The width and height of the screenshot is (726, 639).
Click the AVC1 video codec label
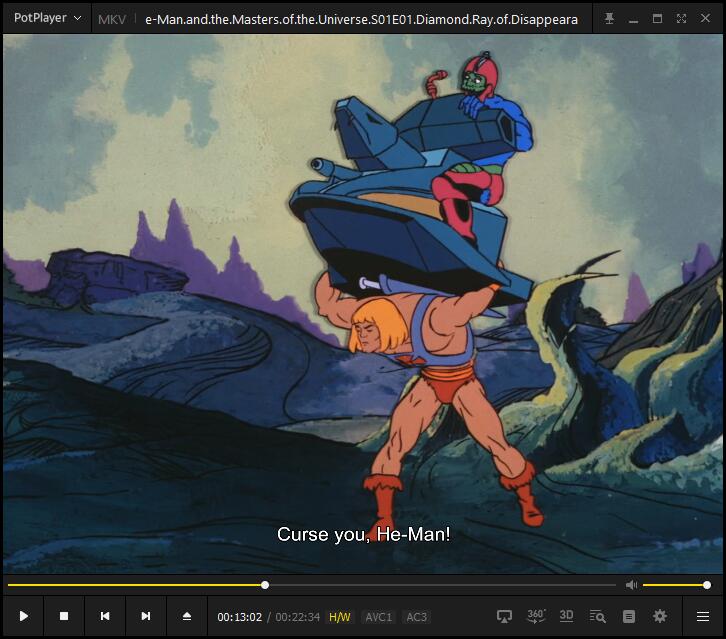[x=378, y=617]
